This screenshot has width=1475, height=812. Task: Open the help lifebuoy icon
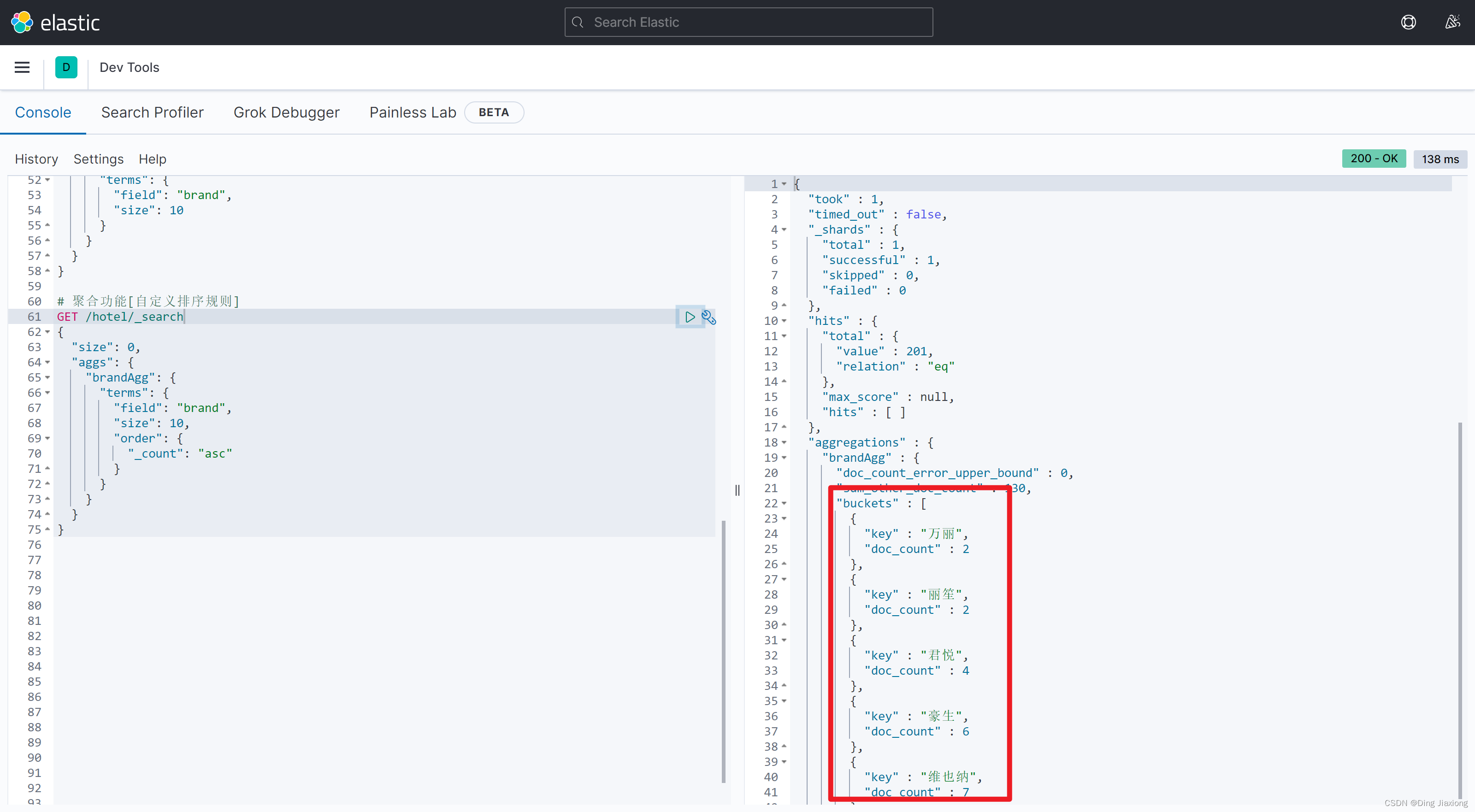click(x=1408, y=22)
